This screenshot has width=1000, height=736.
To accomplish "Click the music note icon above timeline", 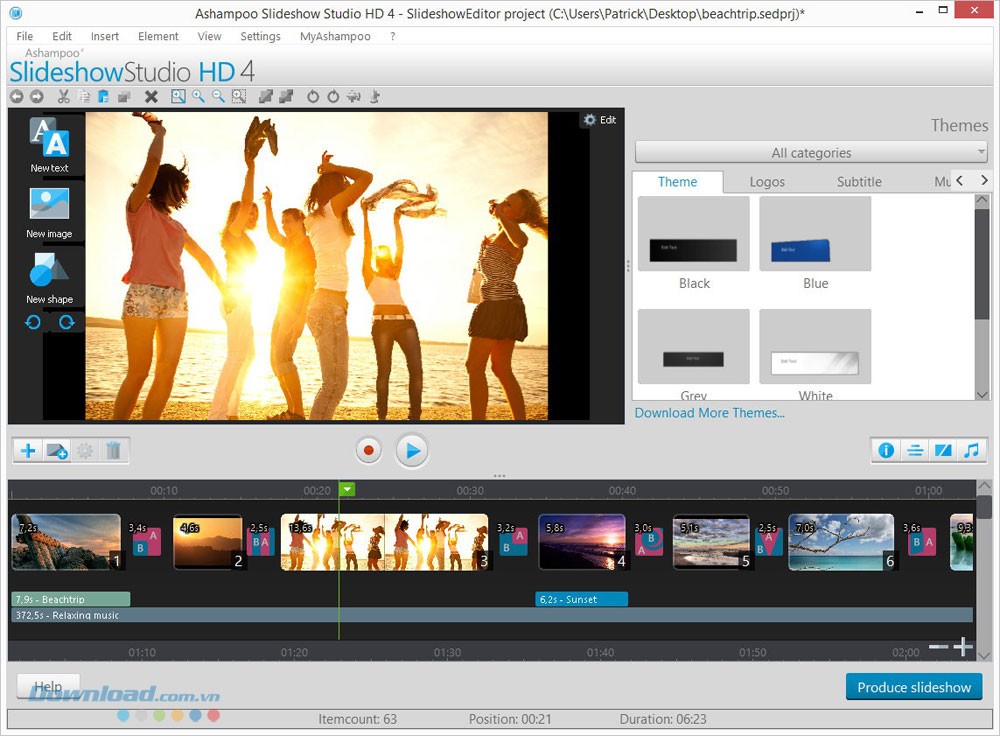I will click(x=970, y=451).
